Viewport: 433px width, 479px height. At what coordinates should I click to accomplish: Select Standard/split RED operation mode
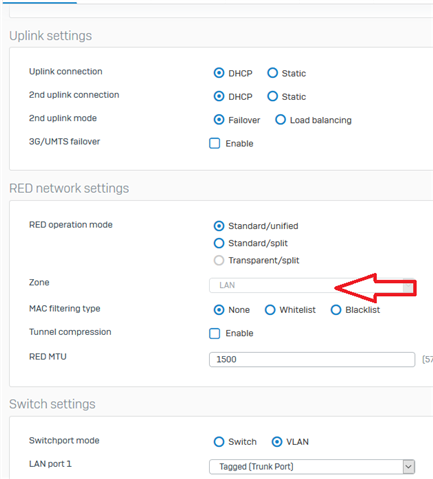(x=219, y=243)
